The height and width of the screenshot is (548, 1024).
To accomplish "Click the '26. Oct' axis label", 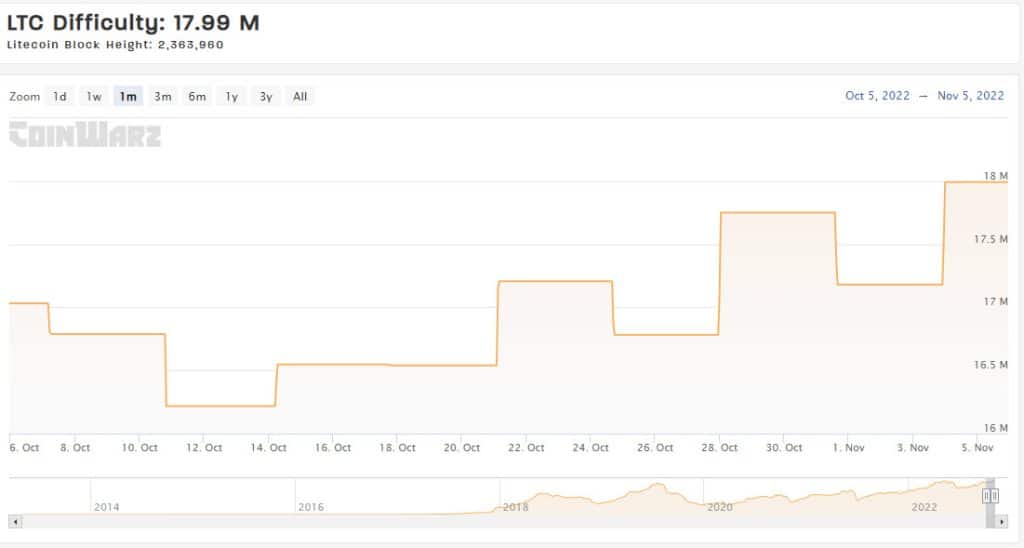I will (x=655, y=447).
